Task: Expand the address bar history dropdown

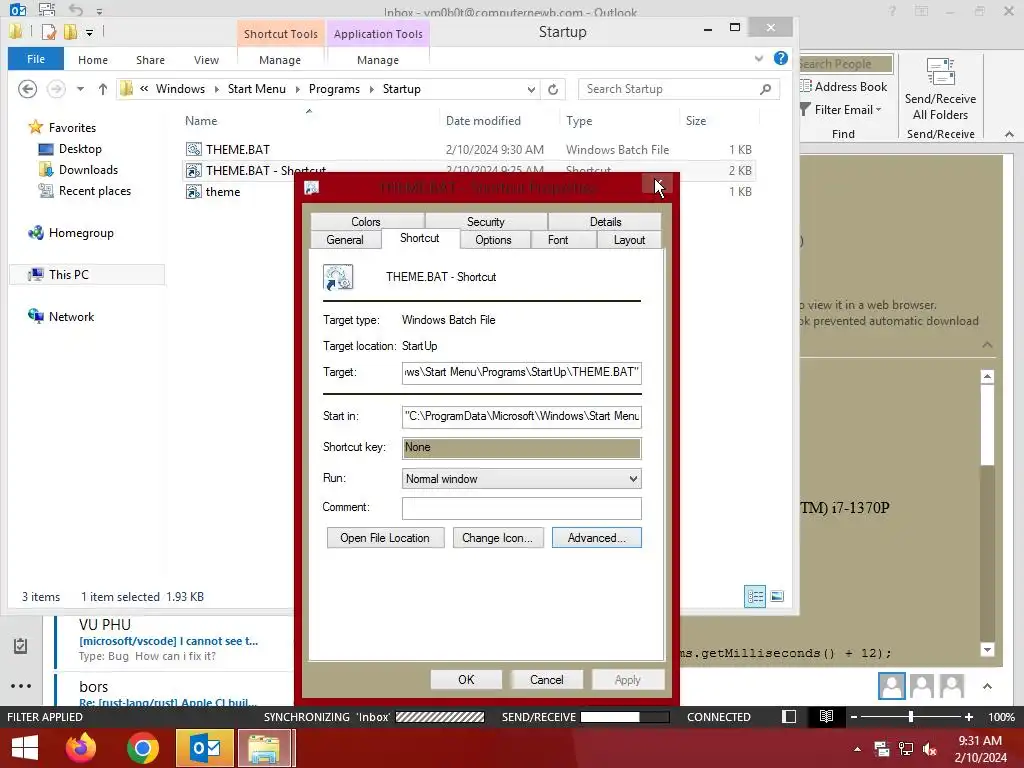Action: click(x=532, y=89)
